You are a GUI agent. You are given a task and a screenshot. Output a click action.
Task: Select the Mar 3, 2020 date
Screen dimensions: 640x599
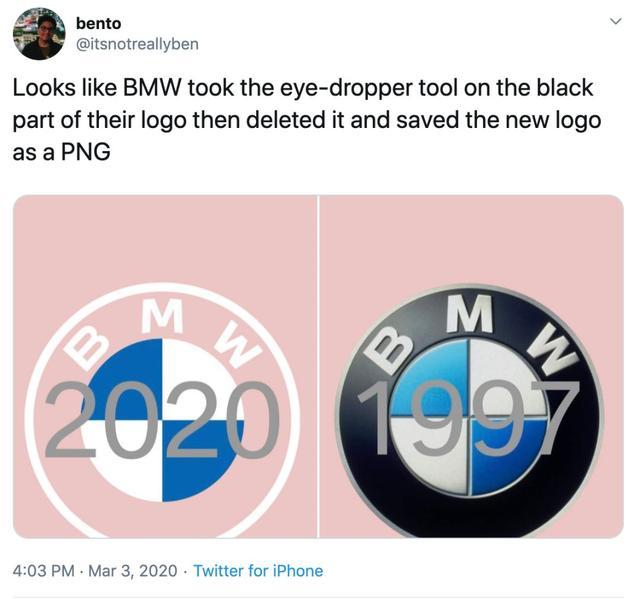tap(133, 570)
